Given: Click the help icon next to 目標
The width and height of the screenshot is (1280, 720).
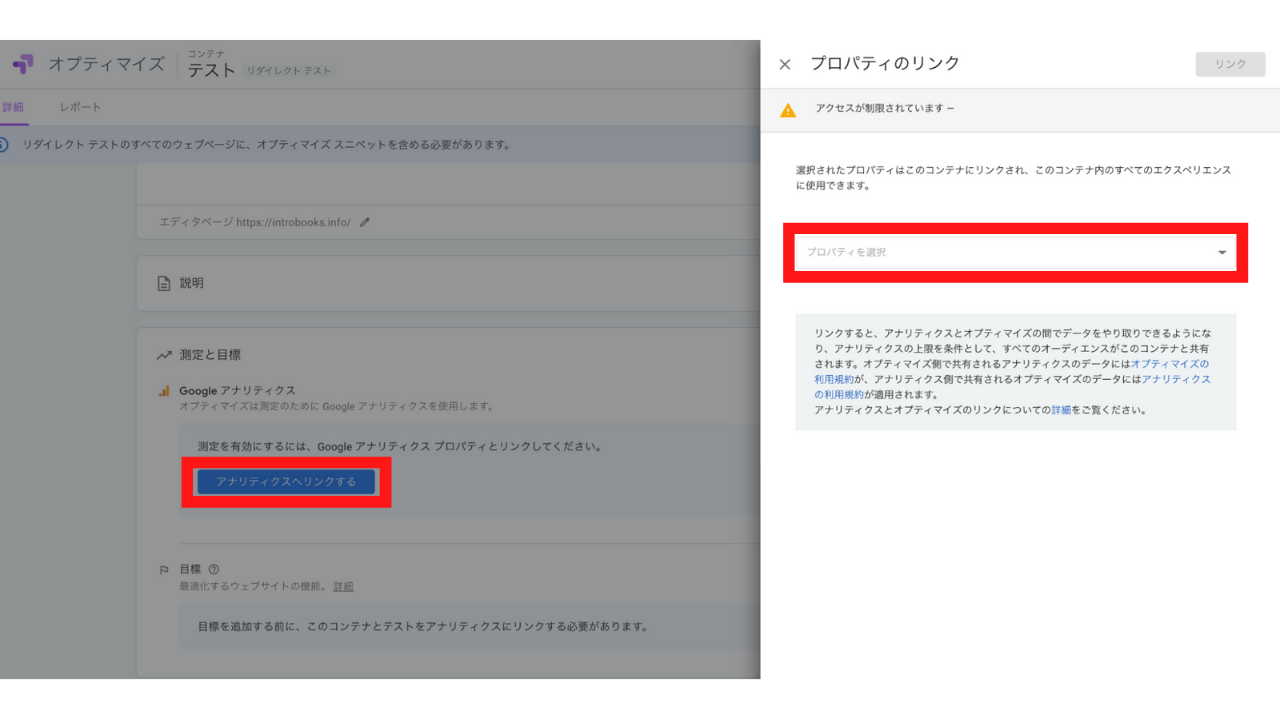Looking at the screenshot, I should (x=214, y=569).
